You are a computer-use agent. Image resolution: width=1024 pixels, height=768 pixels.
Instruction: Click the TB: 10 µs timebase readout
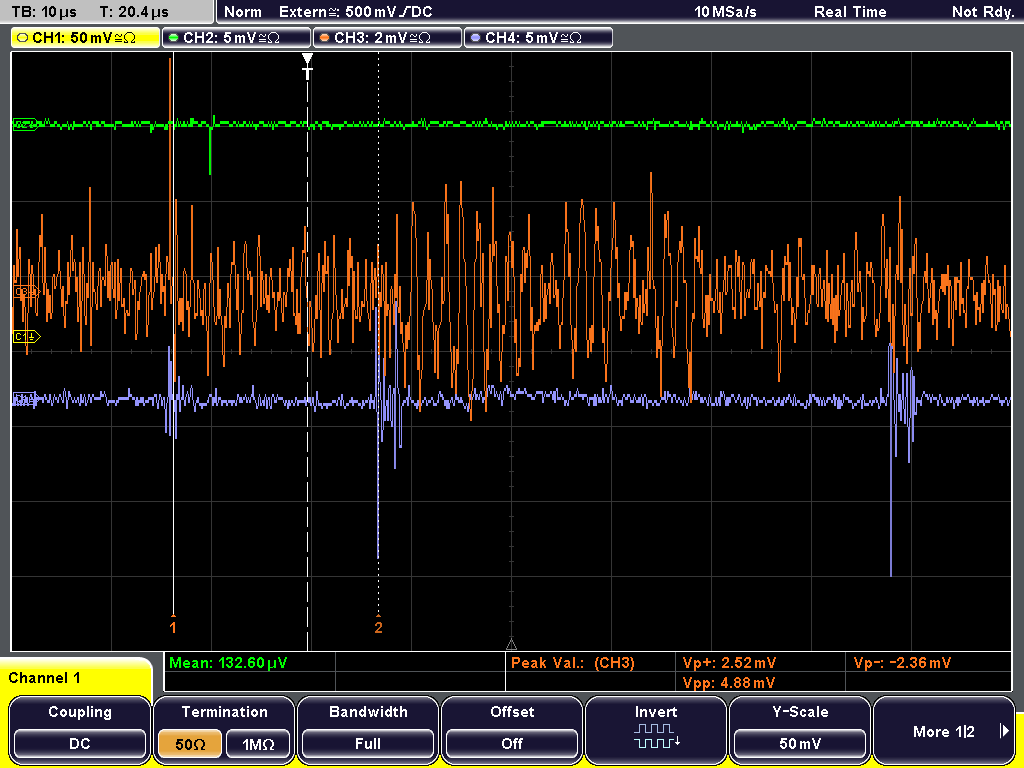44,12
